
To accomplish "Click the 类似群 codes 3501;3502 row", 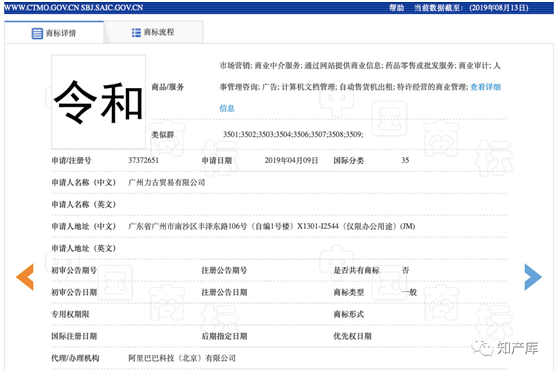I will click(x=293, y=135).
